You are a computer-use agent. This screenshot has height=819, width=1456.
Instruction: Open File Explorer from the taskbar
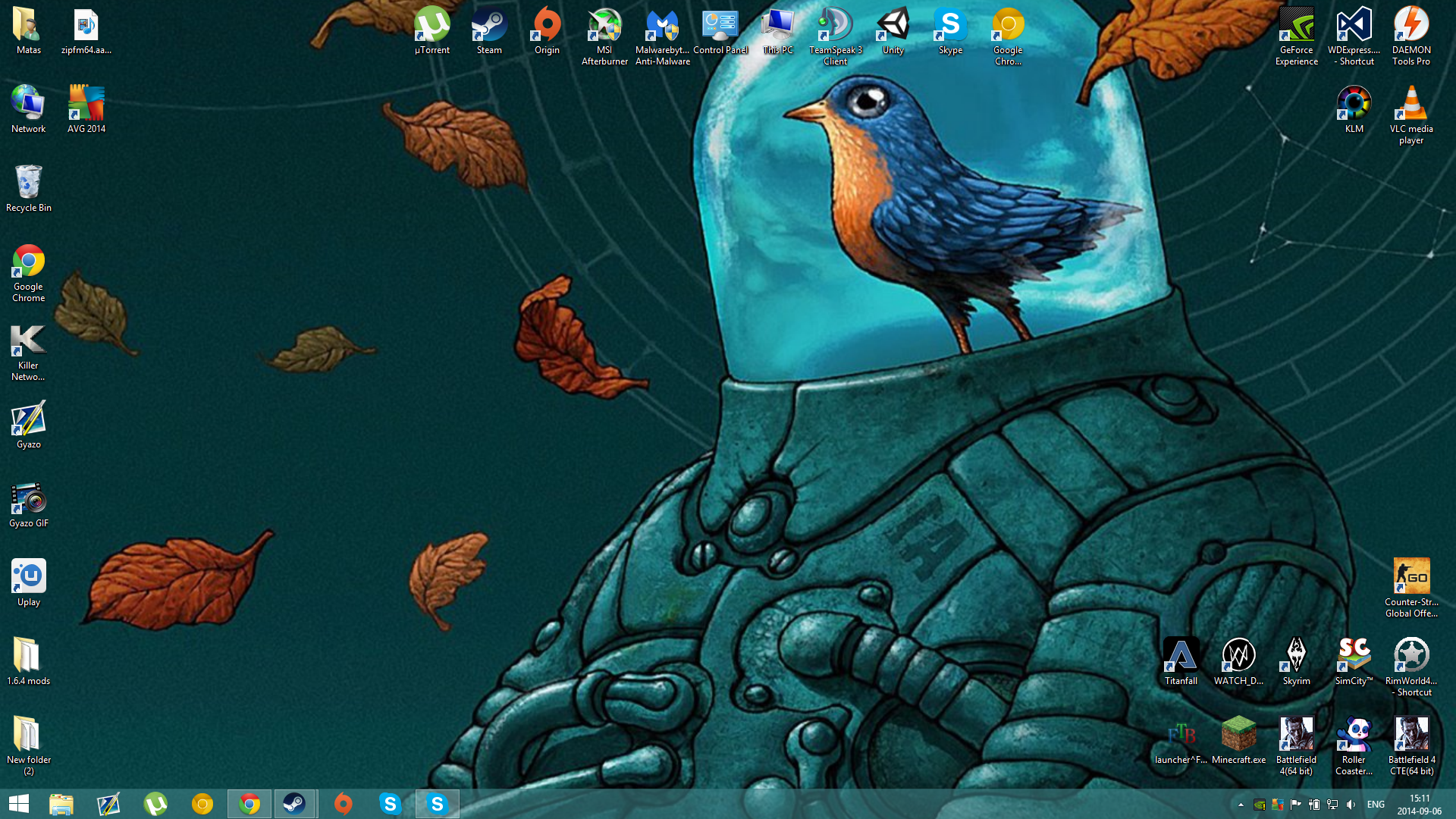61,804
